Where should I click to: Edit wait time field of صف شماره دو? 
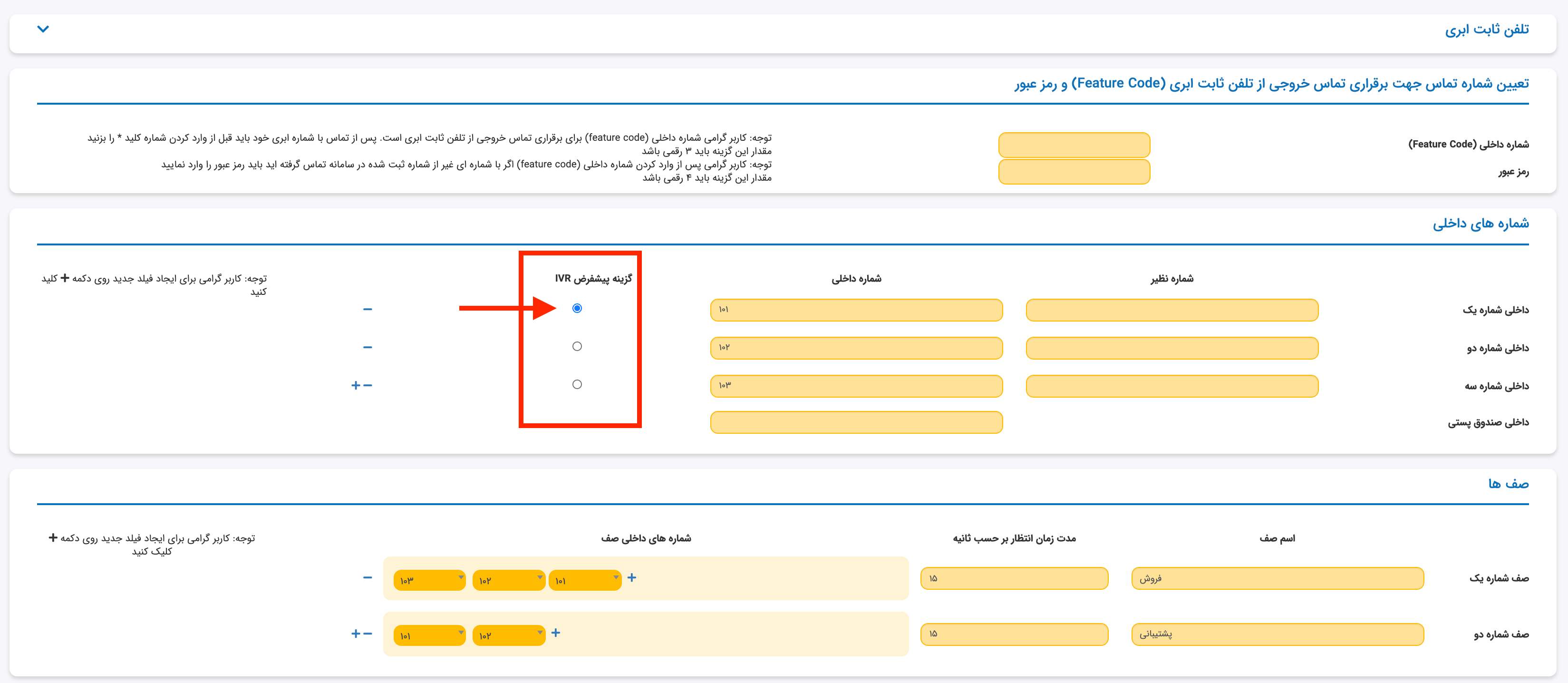(x=1014, y=634)
